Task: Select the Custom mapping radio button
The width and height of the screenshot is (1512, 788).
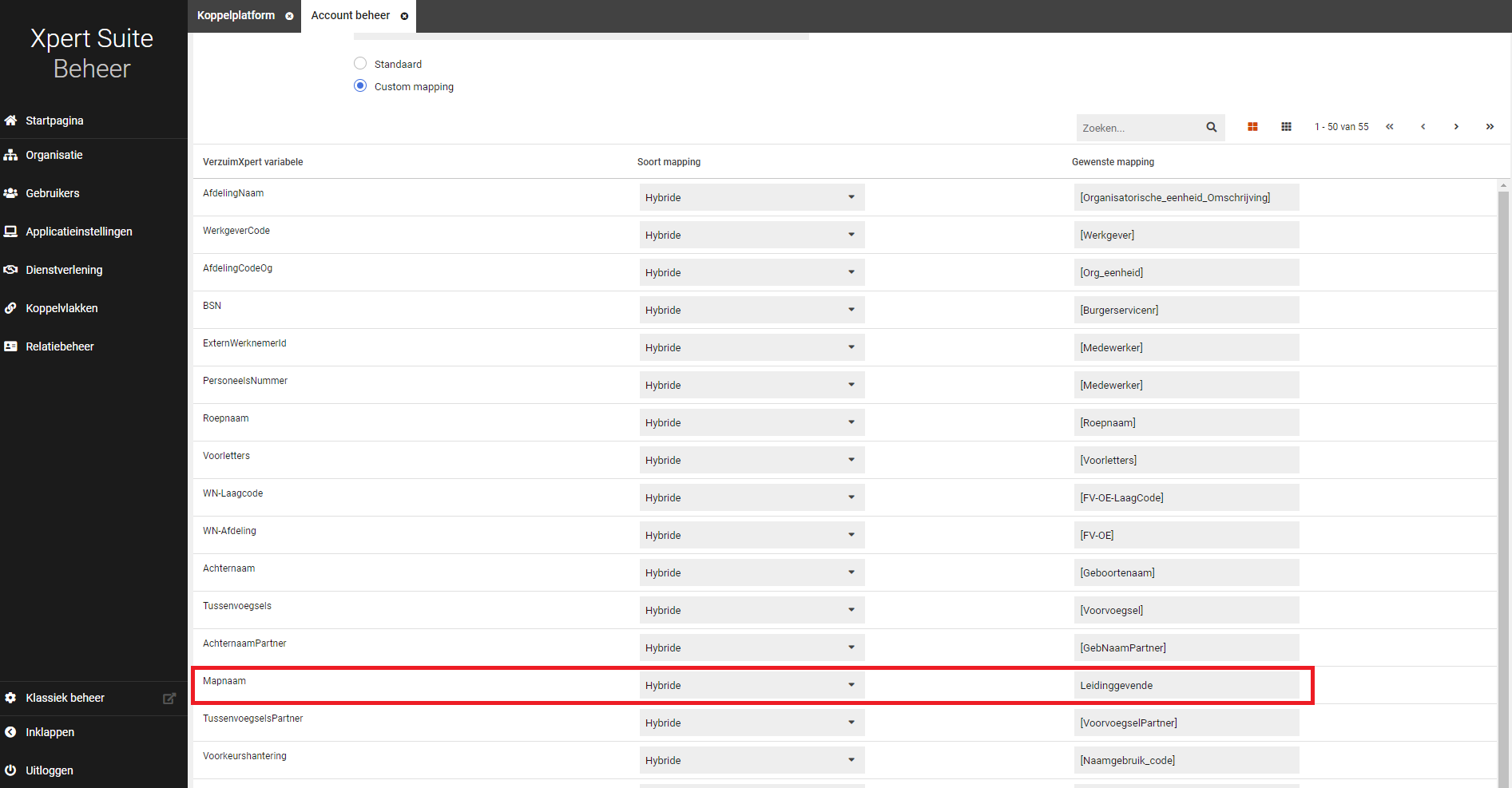Action: 360,86
